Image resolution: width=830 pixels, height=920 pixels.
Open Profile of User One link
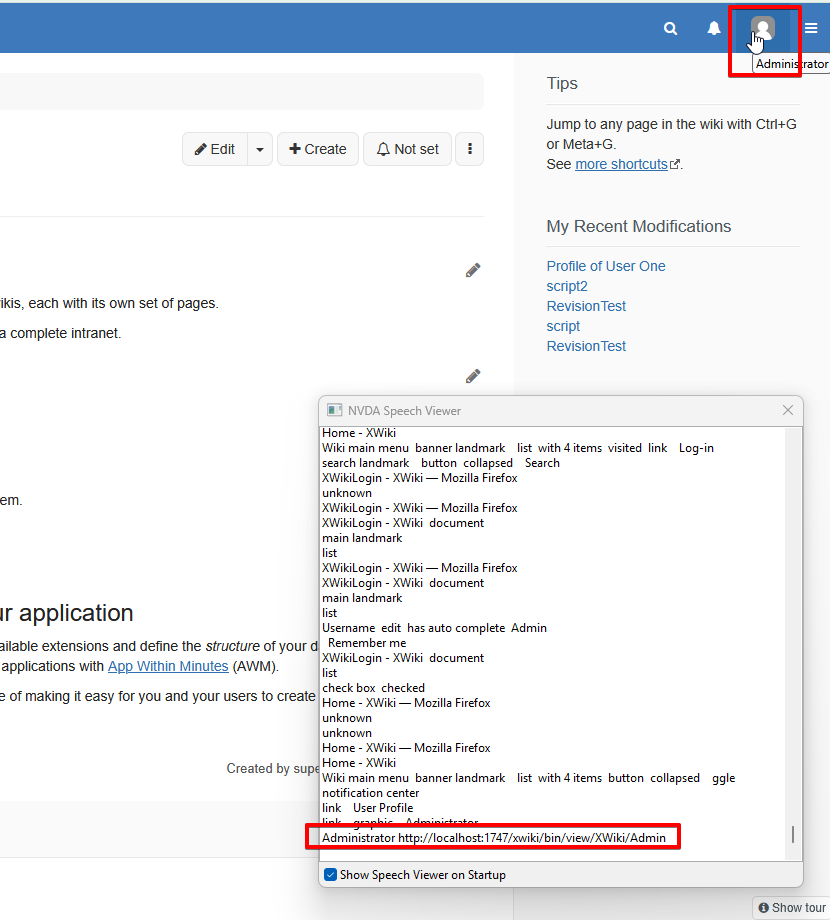click(x=606, y=266)
